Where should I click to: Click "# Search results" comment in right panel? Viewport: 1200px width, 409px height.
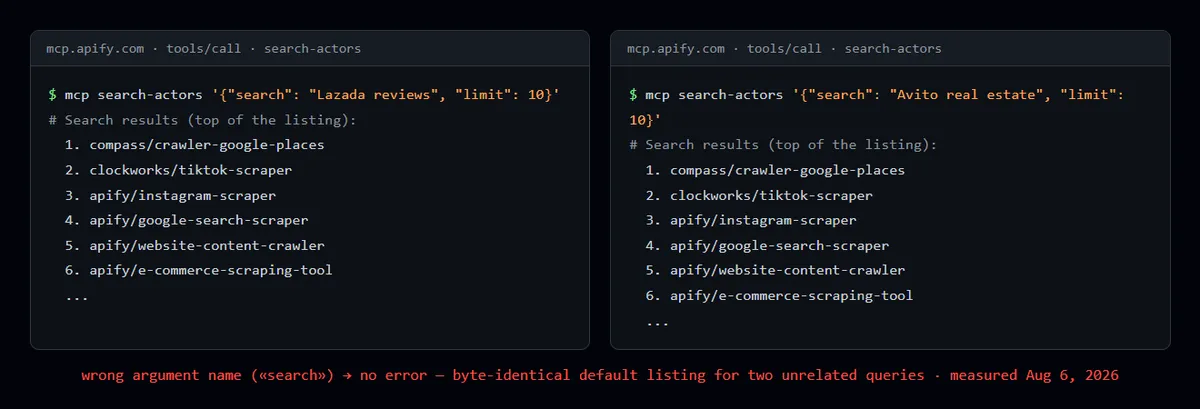tap(783, 145)
